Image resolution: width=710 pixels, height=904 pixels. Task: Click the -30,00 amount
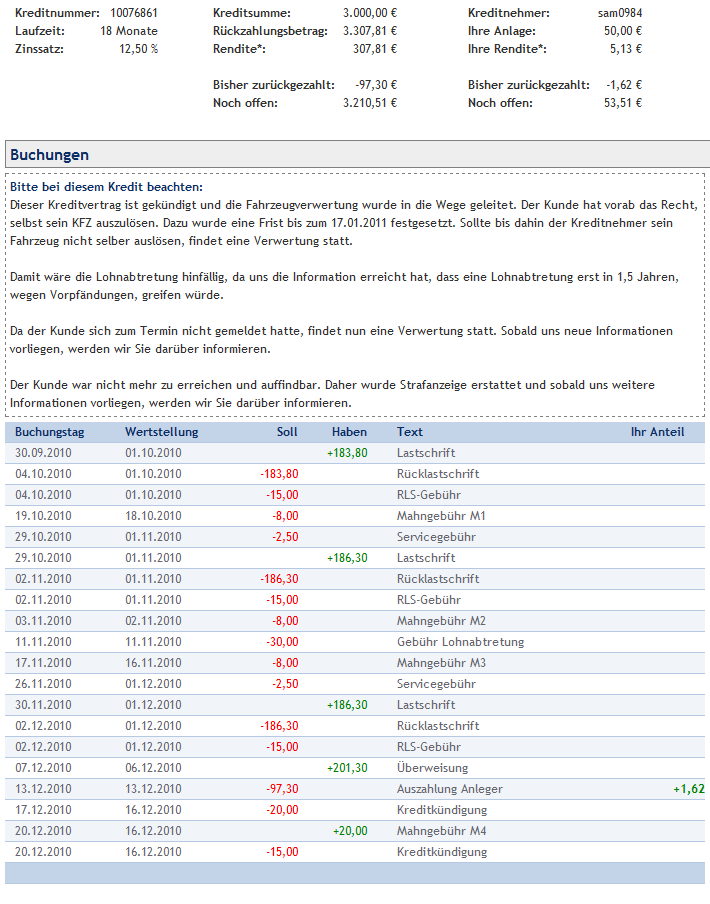pos(282,642)
